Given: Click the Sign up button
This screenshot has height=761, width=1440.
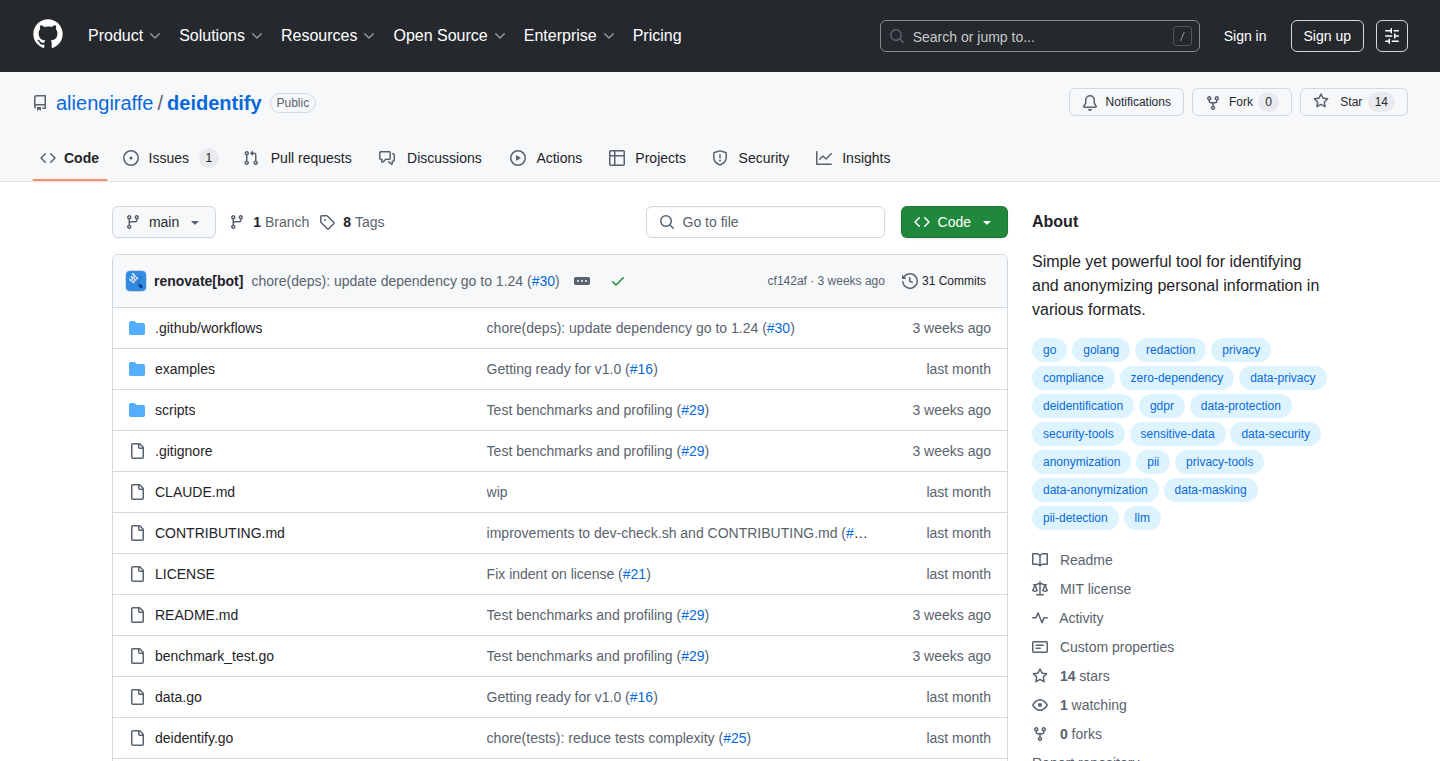Looking at the screenshot, I should 1327,36.
